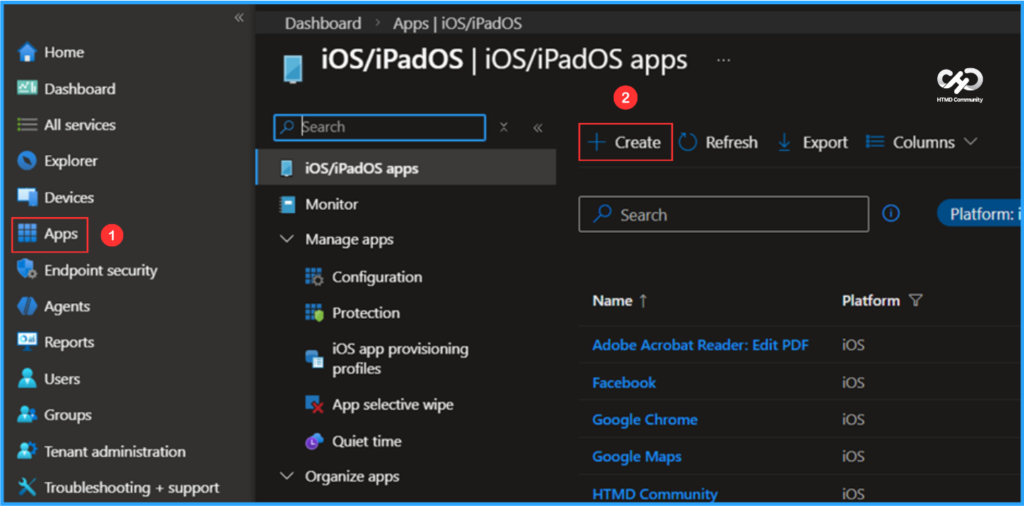Click the Dashboard chart icon
The image size is (1024, 506).
click(x=27, y=88)
